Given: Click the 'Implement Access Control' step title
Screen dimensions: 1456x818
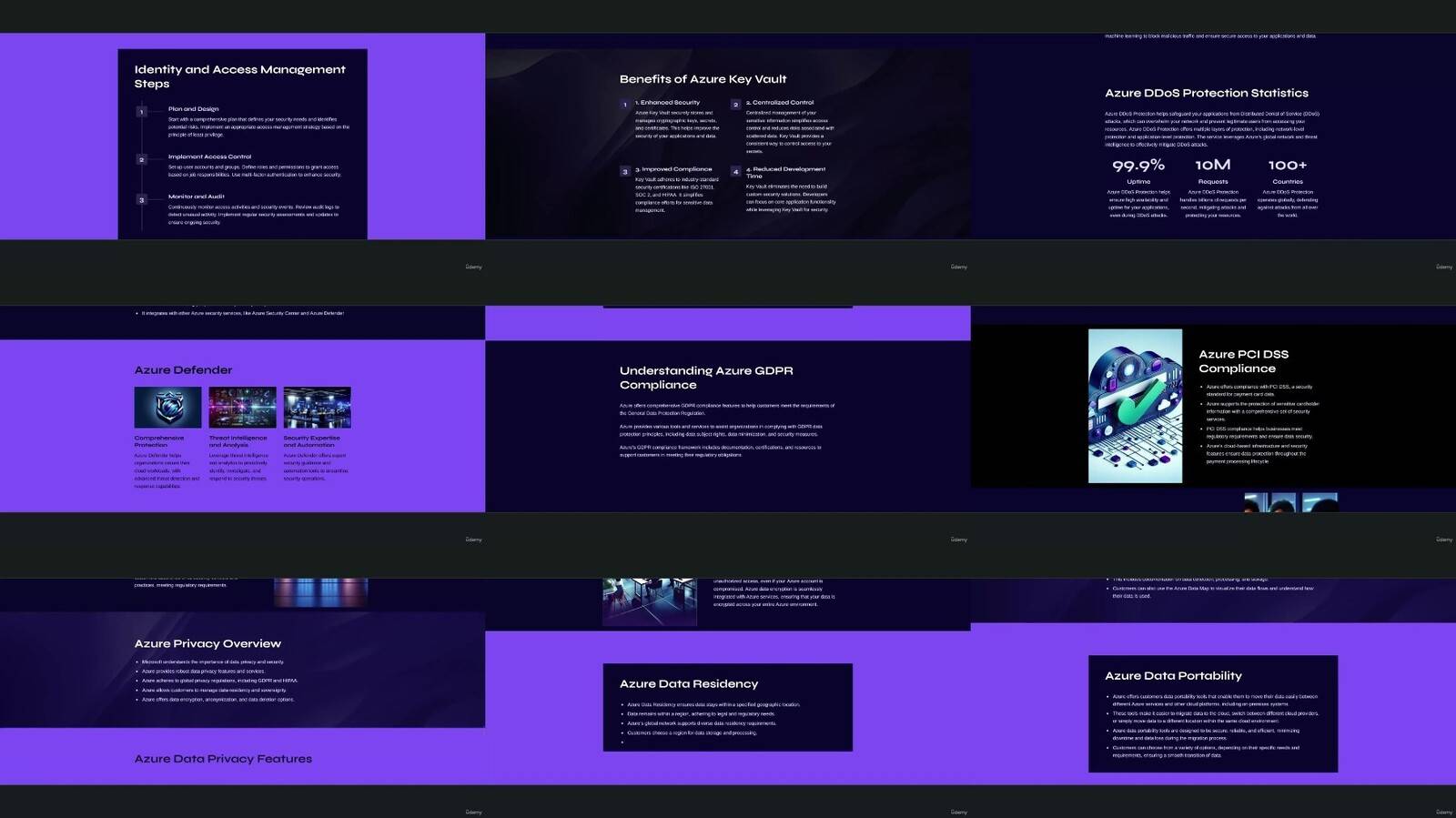Looking at the screenshot, I should pos(209,157).
